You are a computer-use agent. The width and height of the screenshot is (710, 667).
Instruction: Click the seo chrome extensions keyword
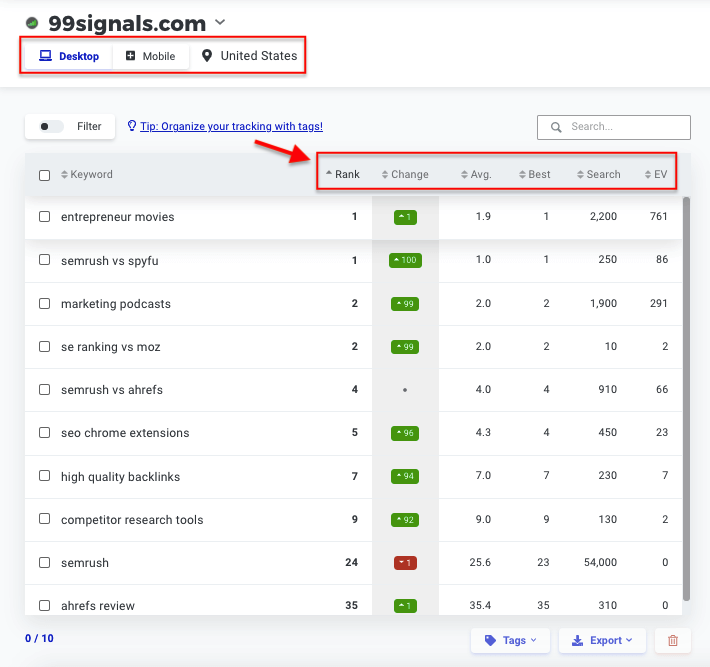[x=125, y=433]
